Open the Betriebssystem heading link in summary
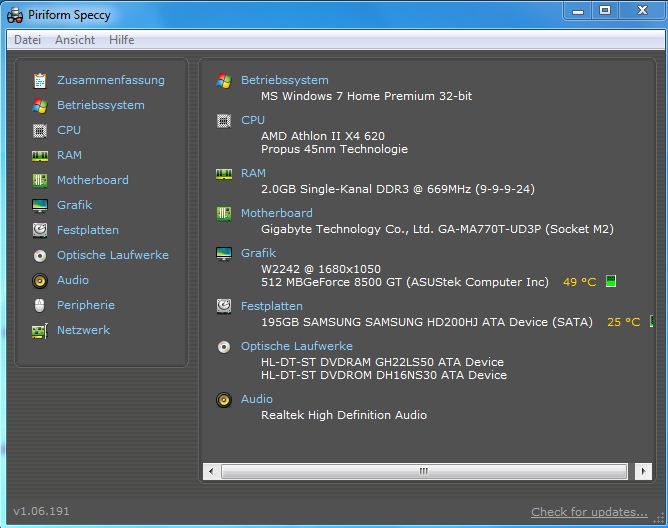This screenshot has width=668, height=528. click(x=285, y=80)
